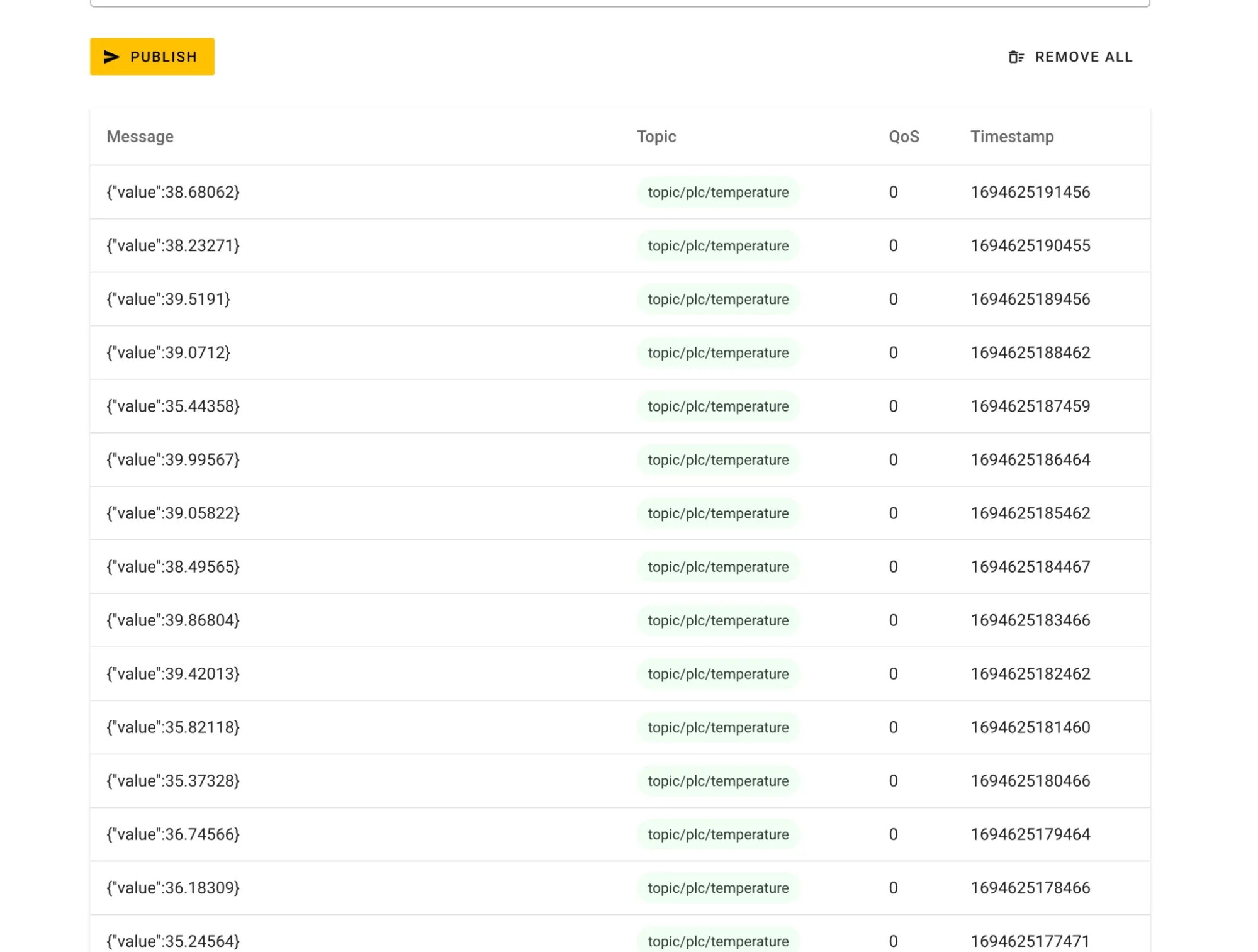Select timestamp 1694625187459
The image size is (1258, 952).
tap(1030, 406)
